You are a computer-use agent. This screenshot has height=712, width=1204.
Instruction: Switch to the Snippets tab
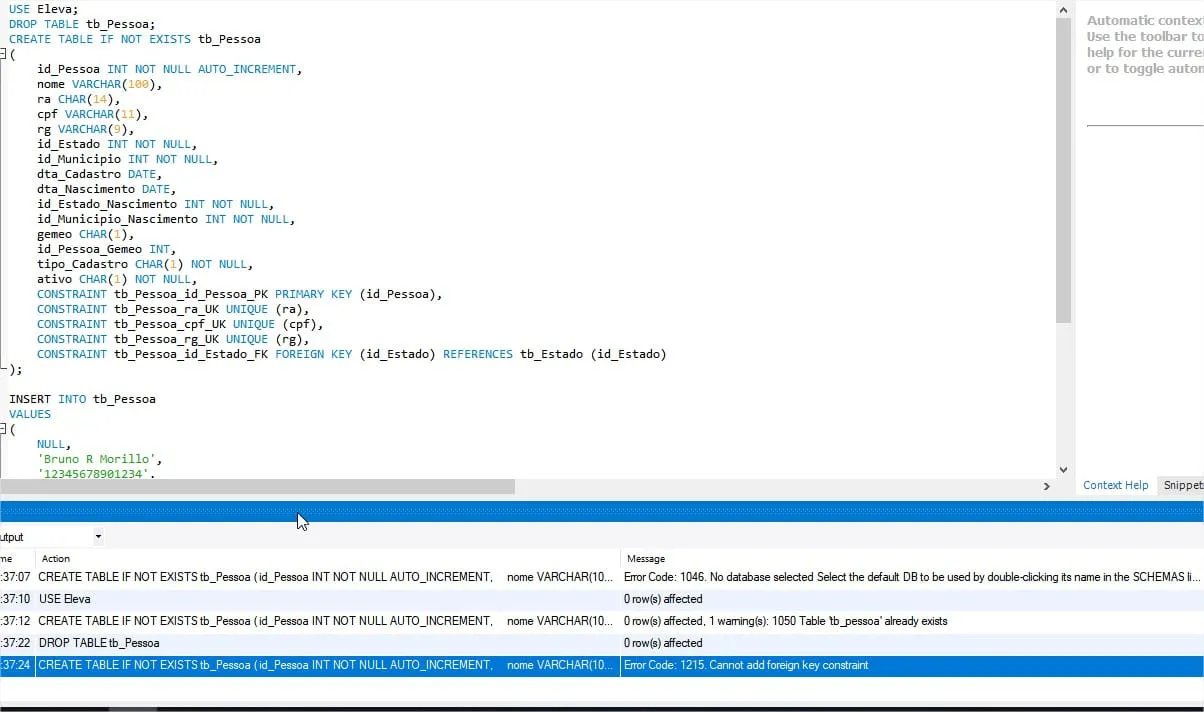1182,485
